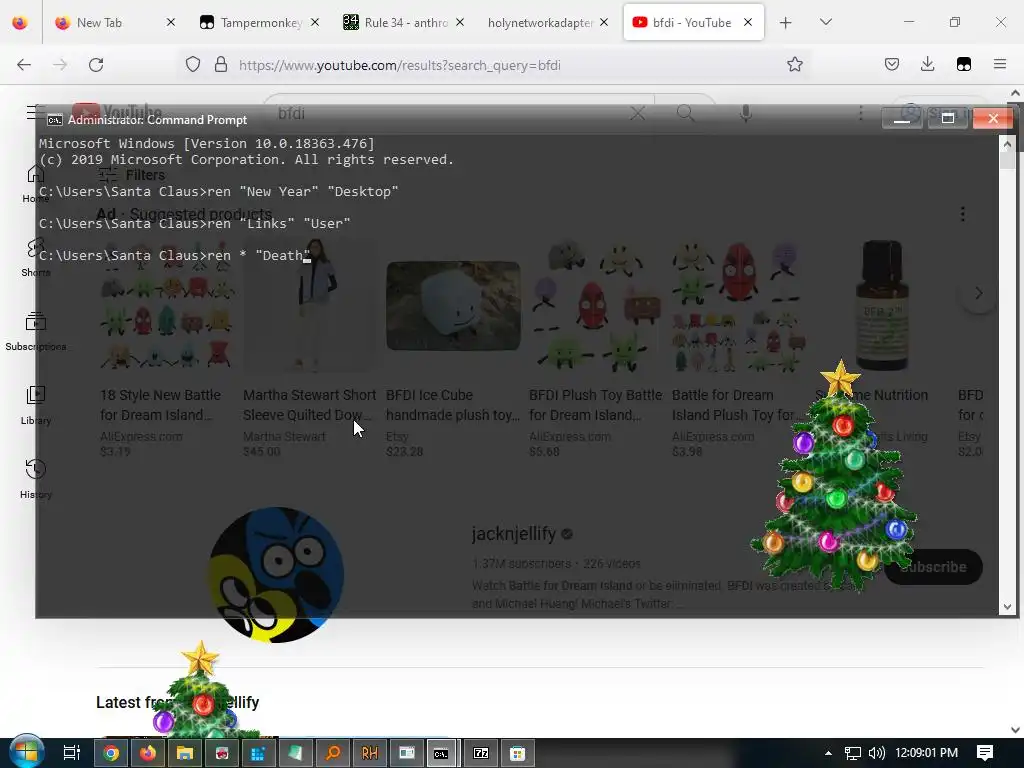Click the network icon in the system tray

(x=852, y=753)
